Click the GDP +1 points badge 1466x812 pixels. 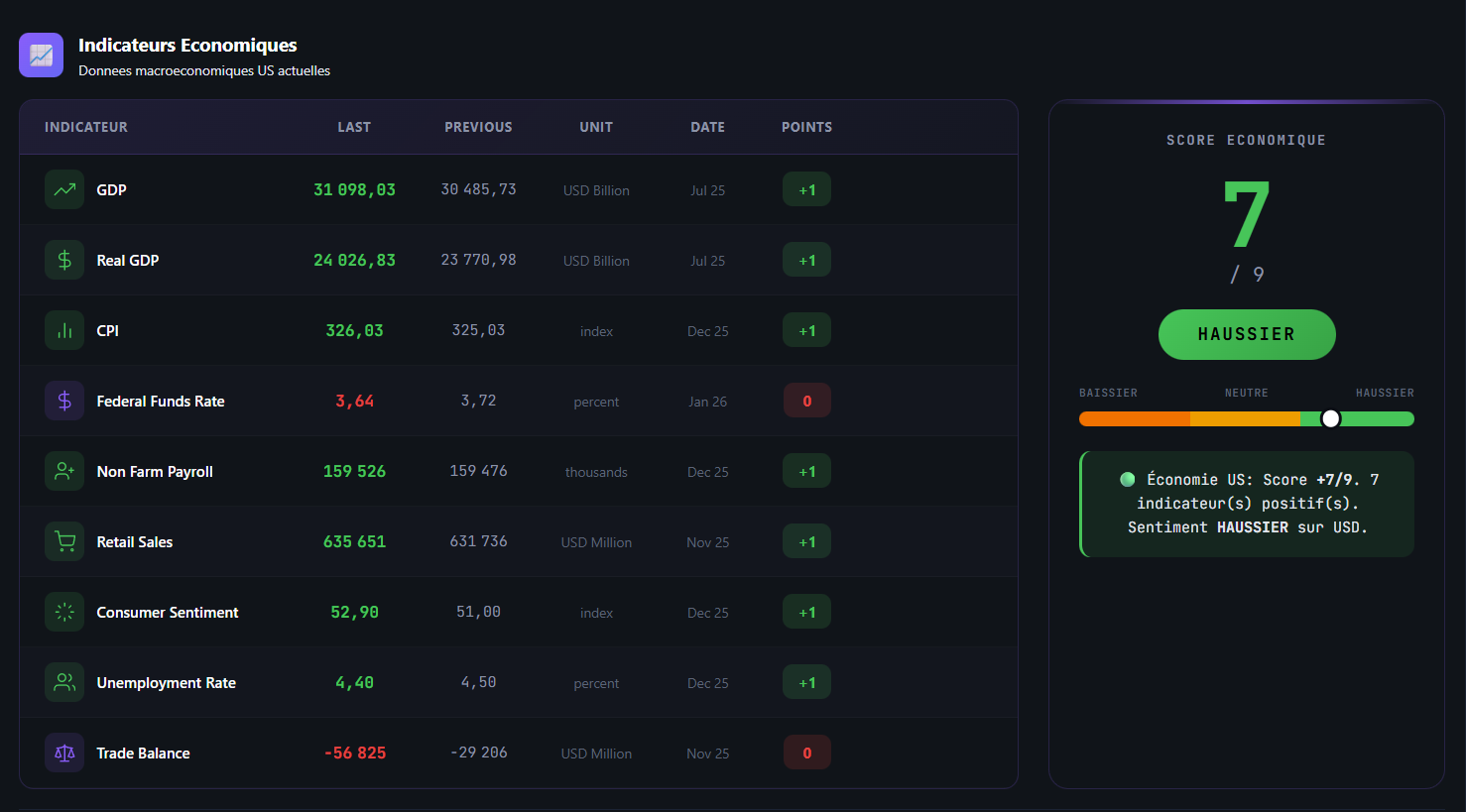(x=806, y=190)
